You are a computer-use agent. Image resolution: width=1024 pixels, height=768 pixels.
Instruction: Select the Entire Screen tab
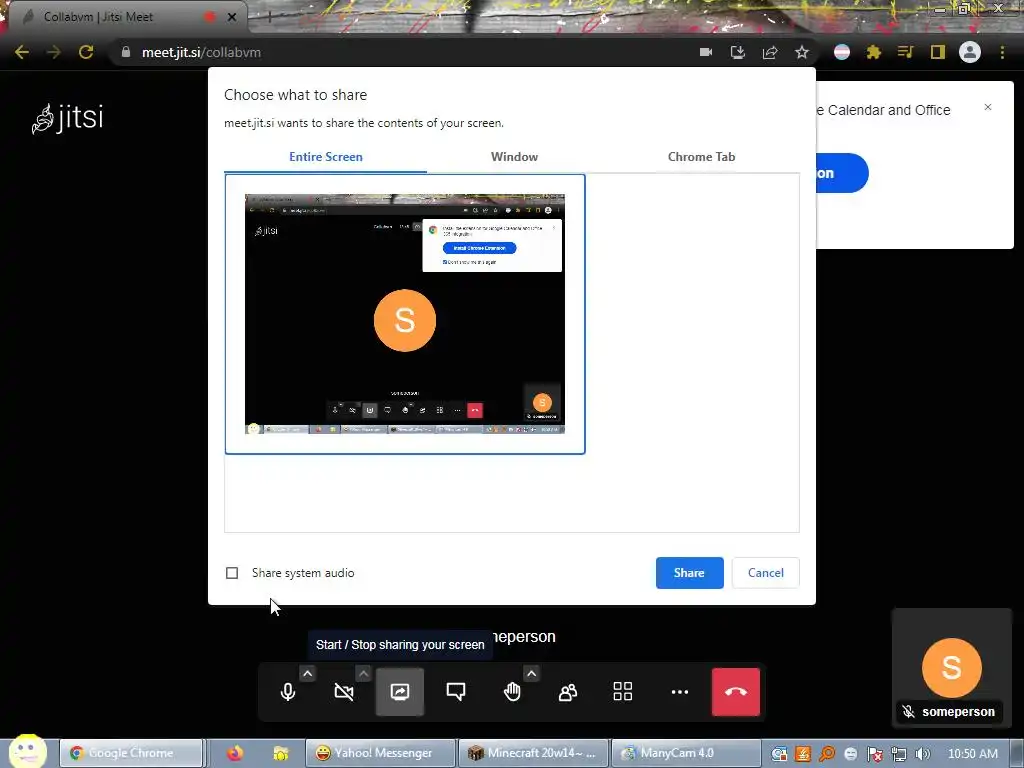326,157
